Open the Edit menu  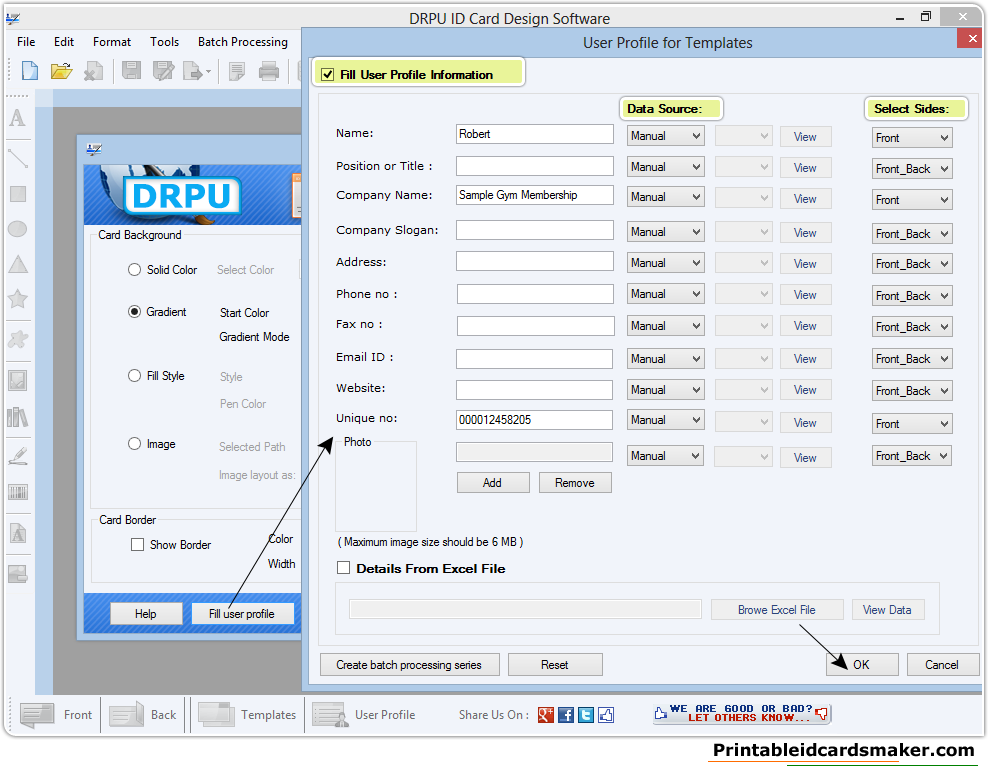(x=64, y=42)
